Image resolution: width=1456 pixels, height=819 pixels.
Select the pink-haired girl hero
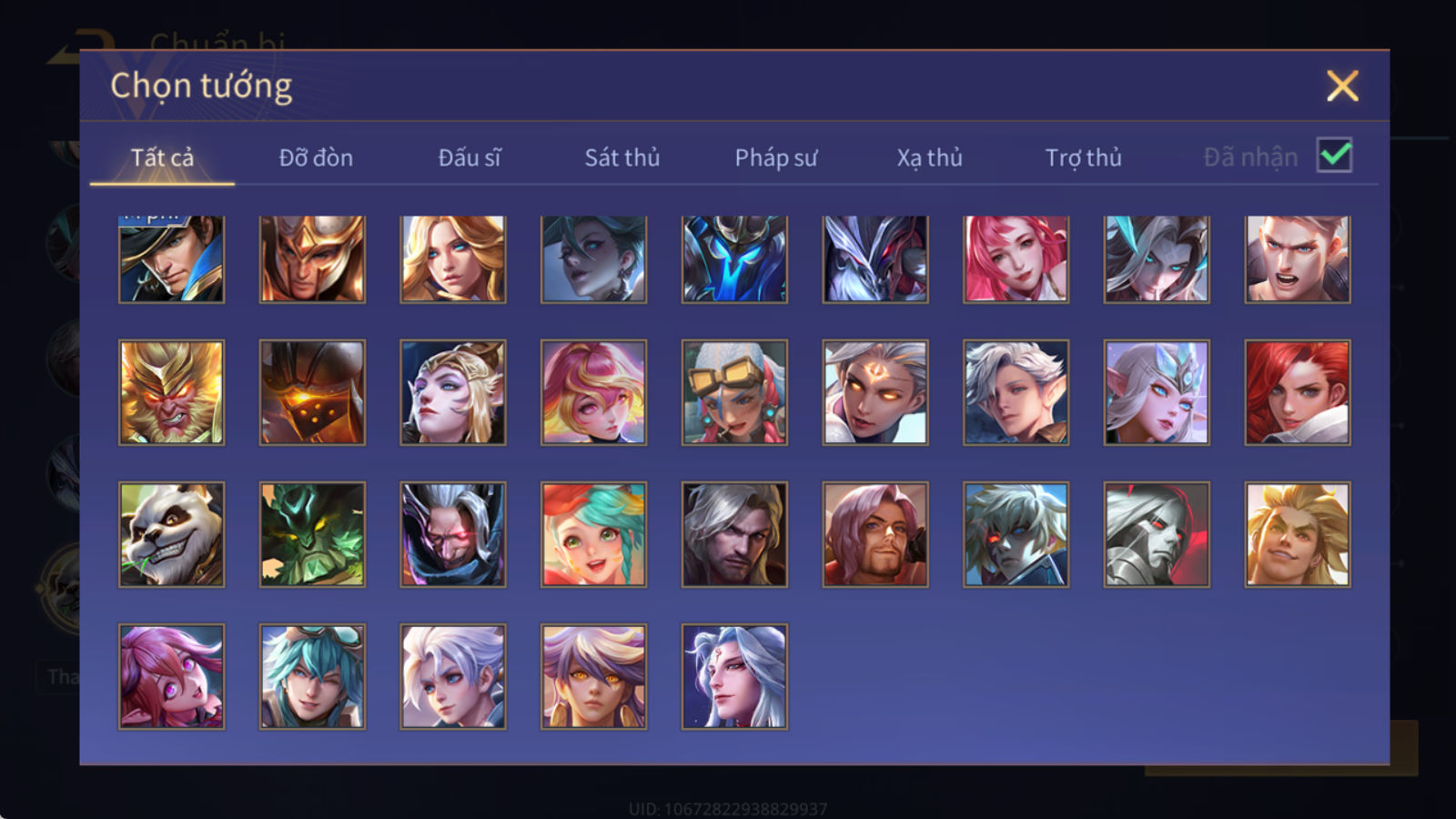[x=1016, y=259]
